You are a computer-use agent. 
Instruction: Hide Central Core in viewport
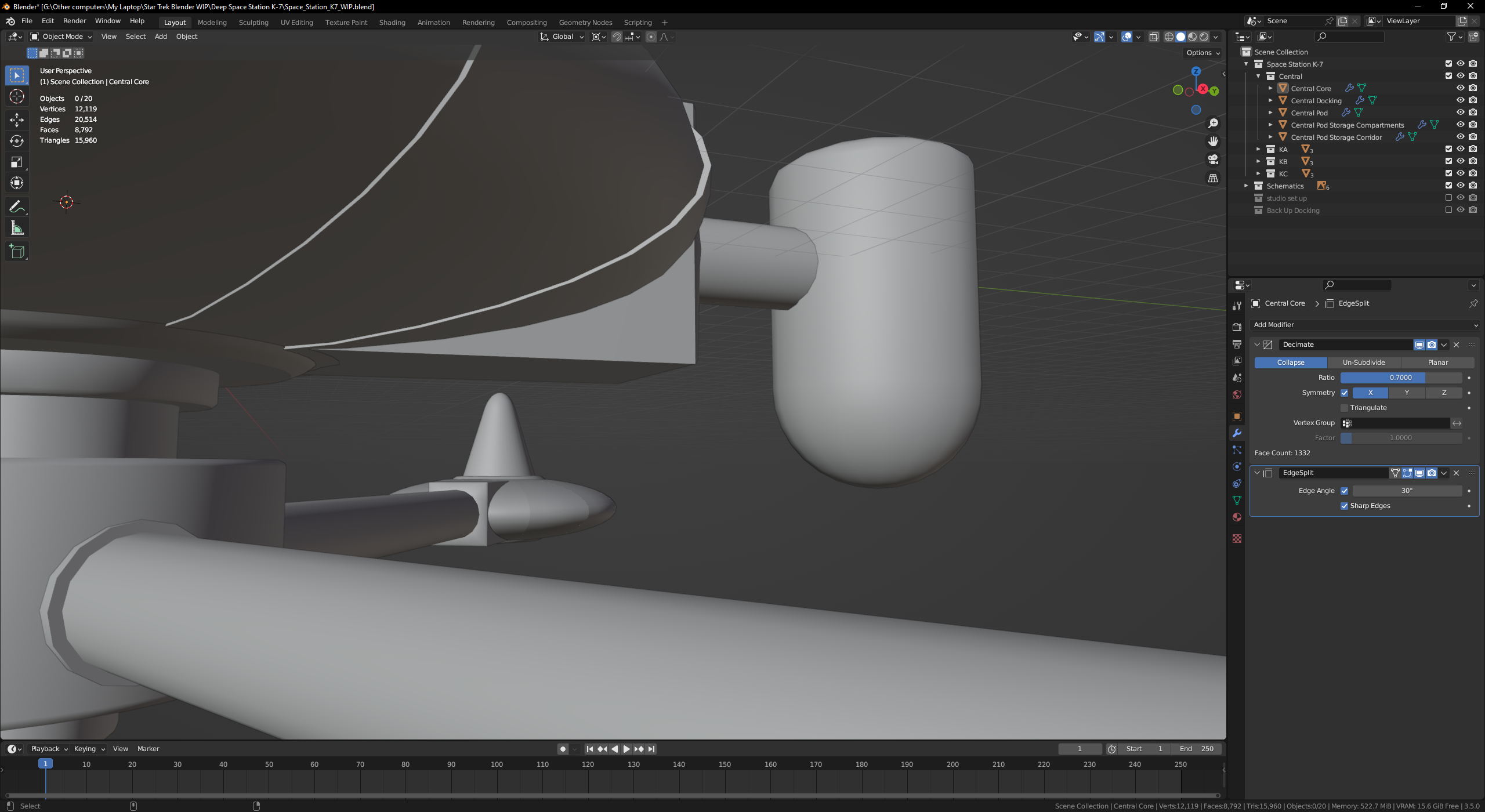click(1460, 88)
